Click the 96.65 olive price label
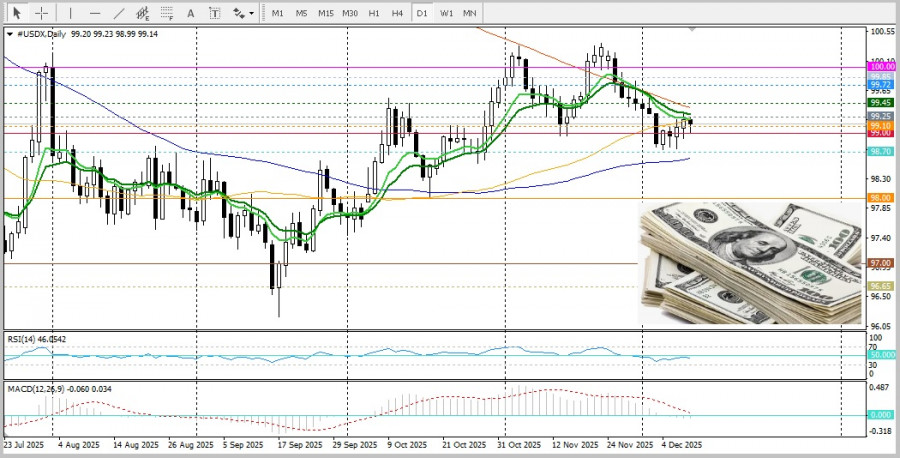 pyautogui.click(x=880, y=286)
